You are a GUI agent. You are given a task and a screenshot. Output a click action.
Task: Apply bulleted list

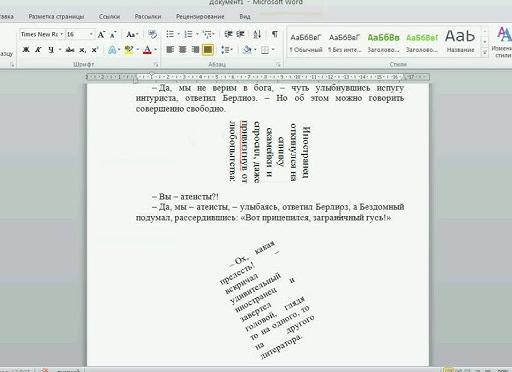[170, 34]
